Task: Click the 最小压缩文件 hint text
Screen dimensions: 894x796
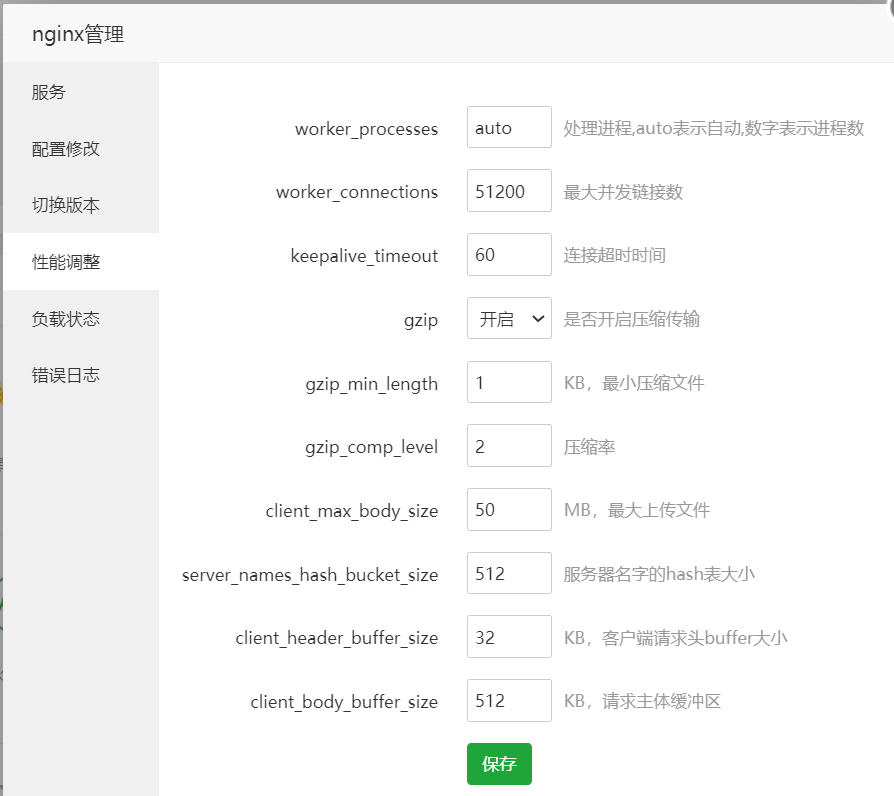Action: 653,383
